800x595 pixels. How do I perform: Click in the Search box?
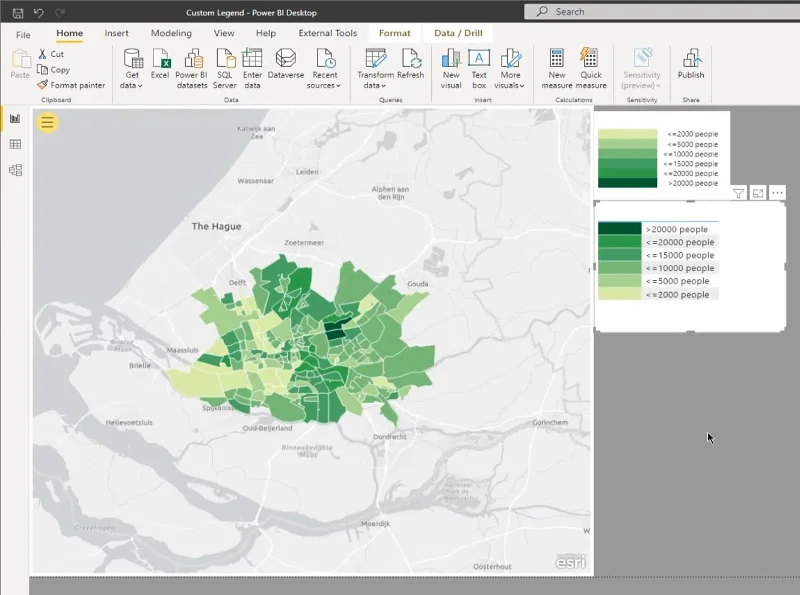pos(662,12)
